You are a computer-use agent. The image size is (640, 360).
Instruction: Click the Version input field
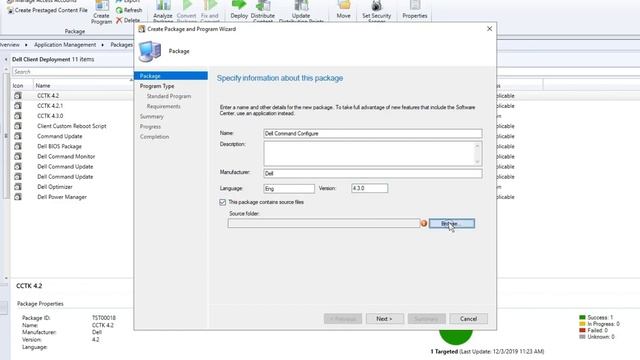369,188
